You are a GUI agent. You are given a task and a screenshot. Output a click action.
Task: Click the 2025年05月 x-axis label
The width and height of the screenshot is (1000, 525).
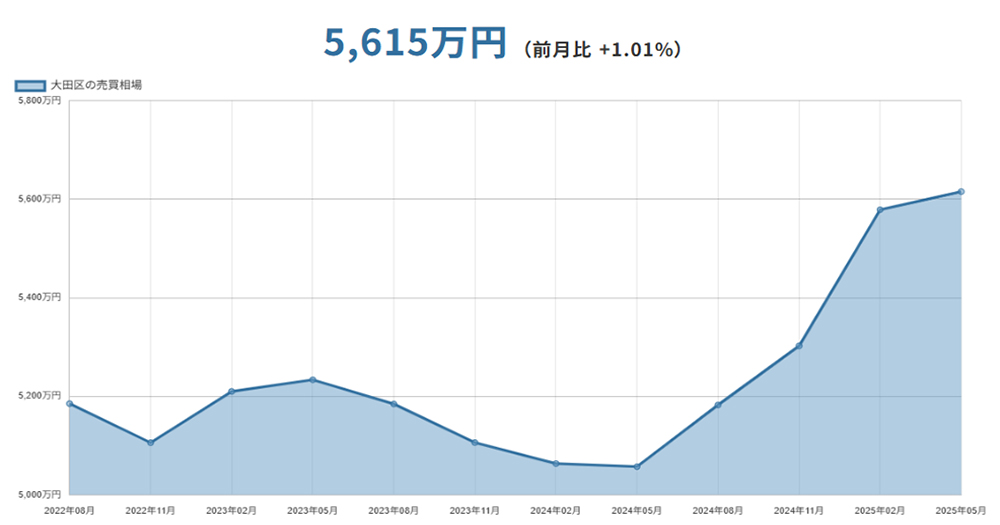point(961,511)
